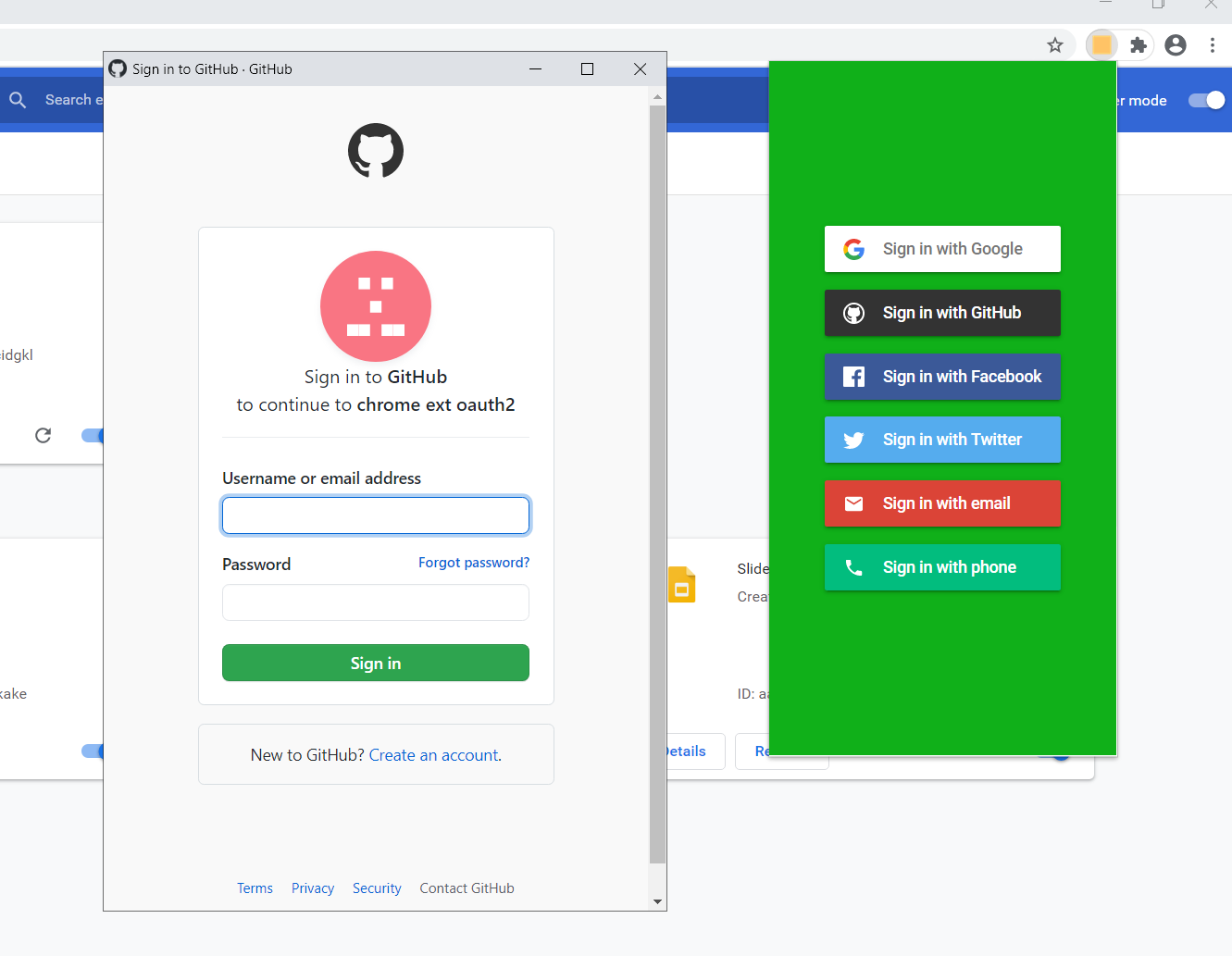
Task: Click the "Sign in to GitHub" heading text
Action: tap(376, 377)
